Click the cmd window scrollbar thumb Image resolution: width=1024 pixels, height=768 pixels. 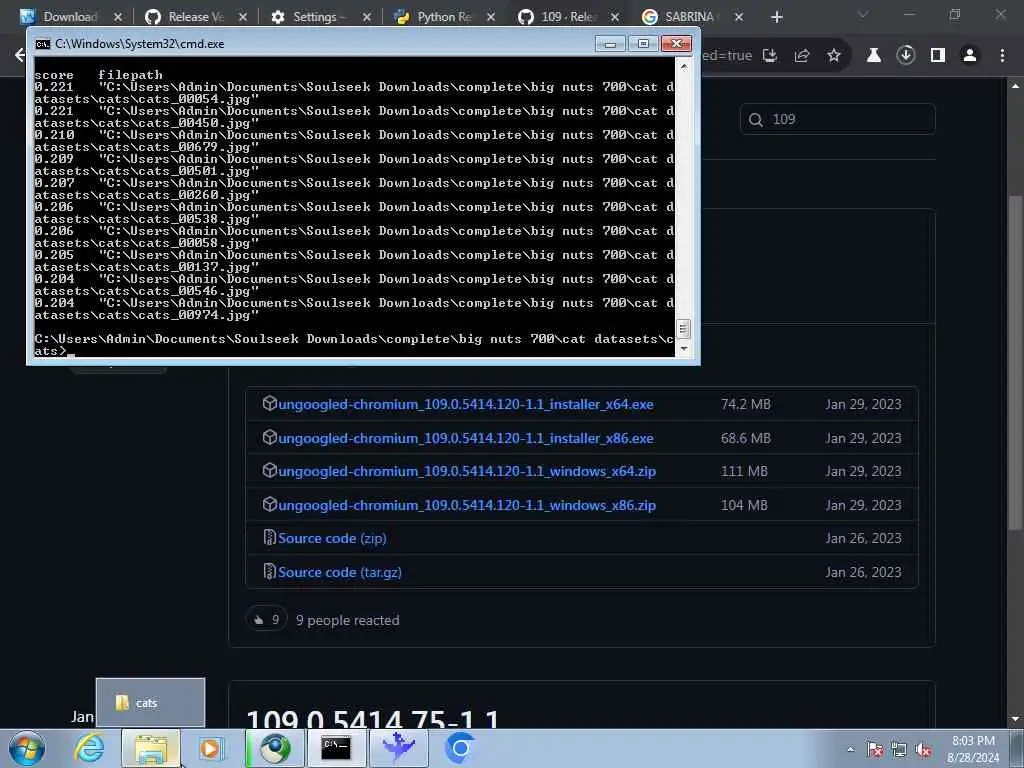click(x=683, y=328)
